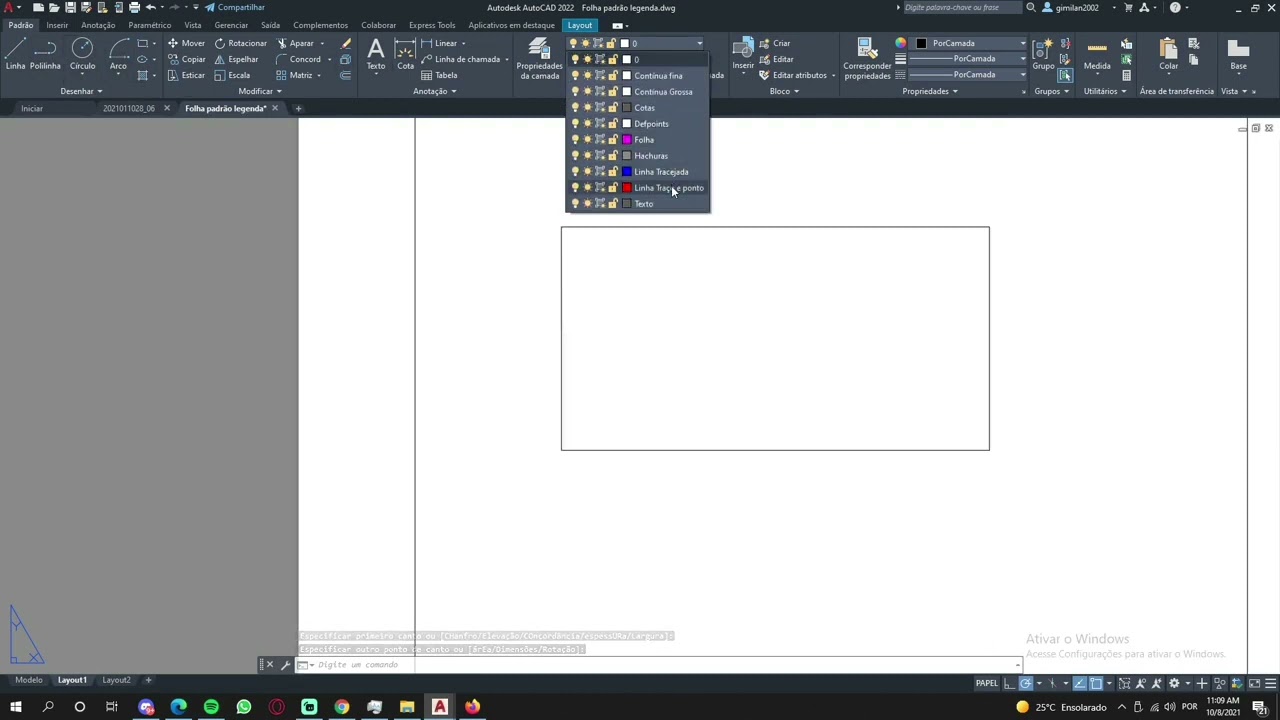
Task: Toggle lock icon of Texto layer
Action: 613,203
